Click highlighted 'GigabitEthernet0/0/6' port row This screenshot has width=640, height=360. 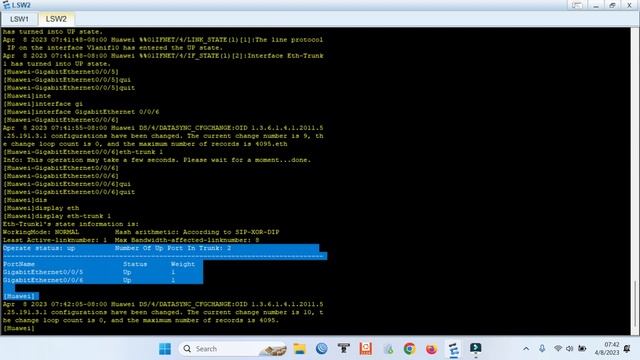[102, 280]
